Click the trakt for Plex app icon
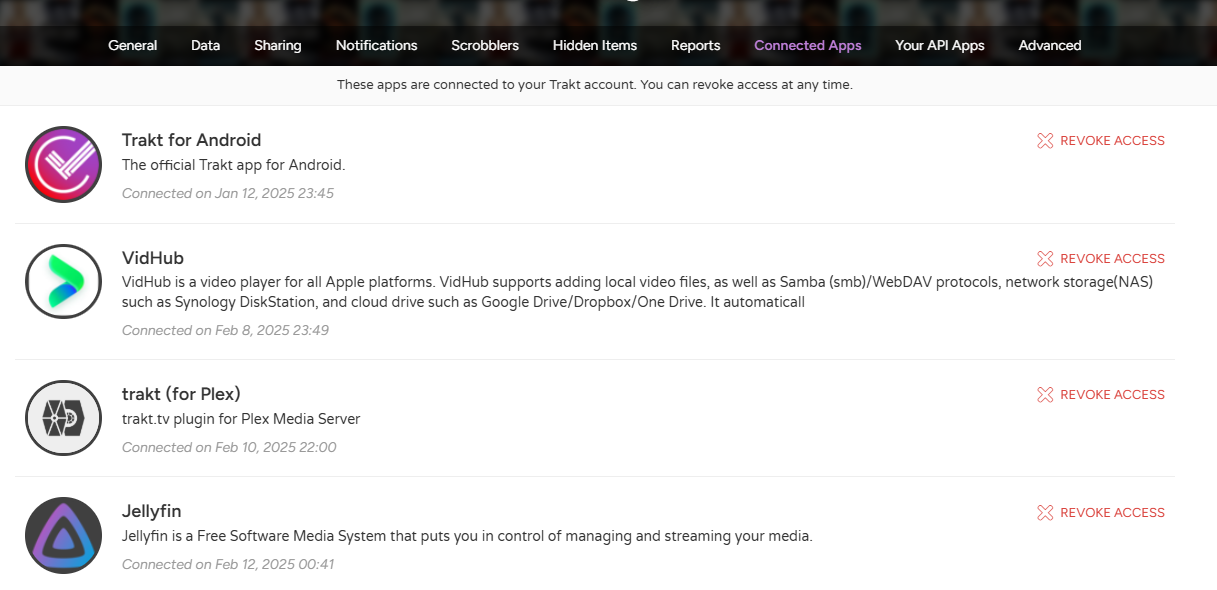Image resolution: width=1217 pixels, height=590 pixels. [x=63, y=418]
